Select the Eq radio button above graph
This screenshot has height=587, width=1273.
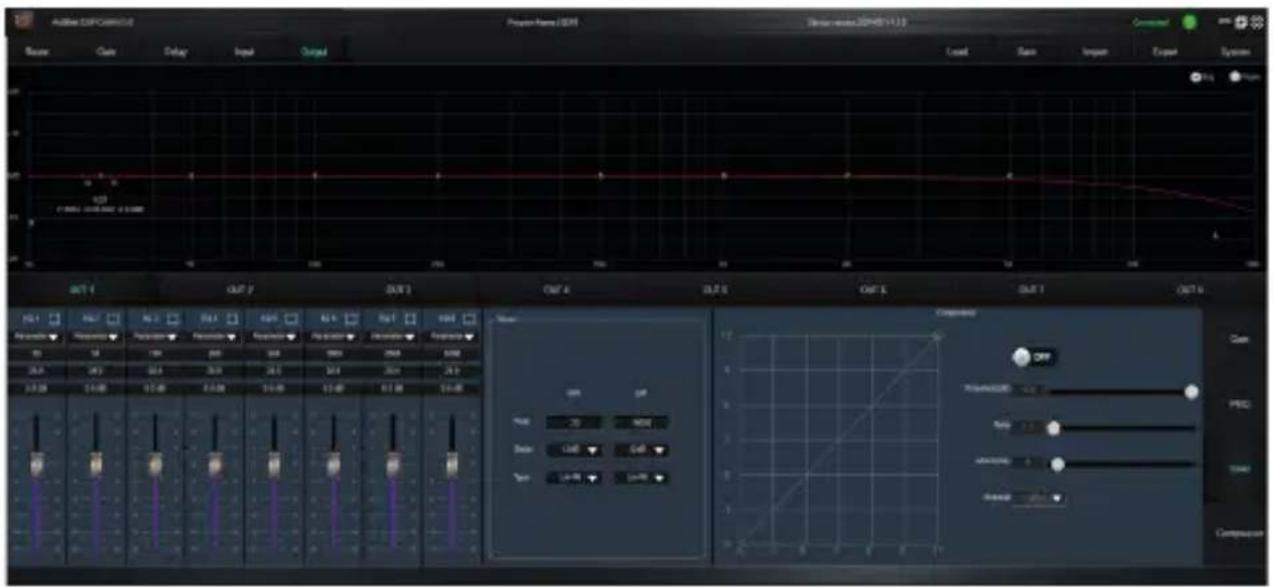pos(1195,76)
